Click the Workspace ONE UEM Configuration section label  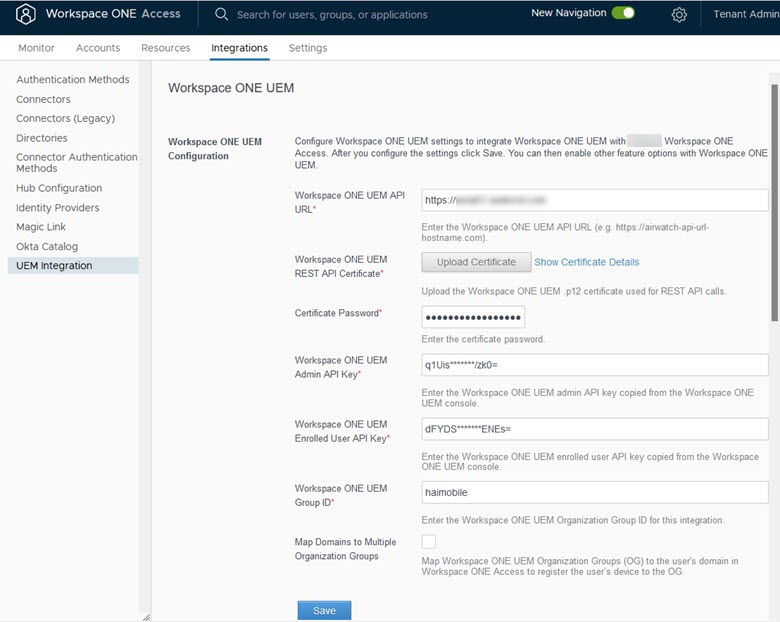pos(215,149)
